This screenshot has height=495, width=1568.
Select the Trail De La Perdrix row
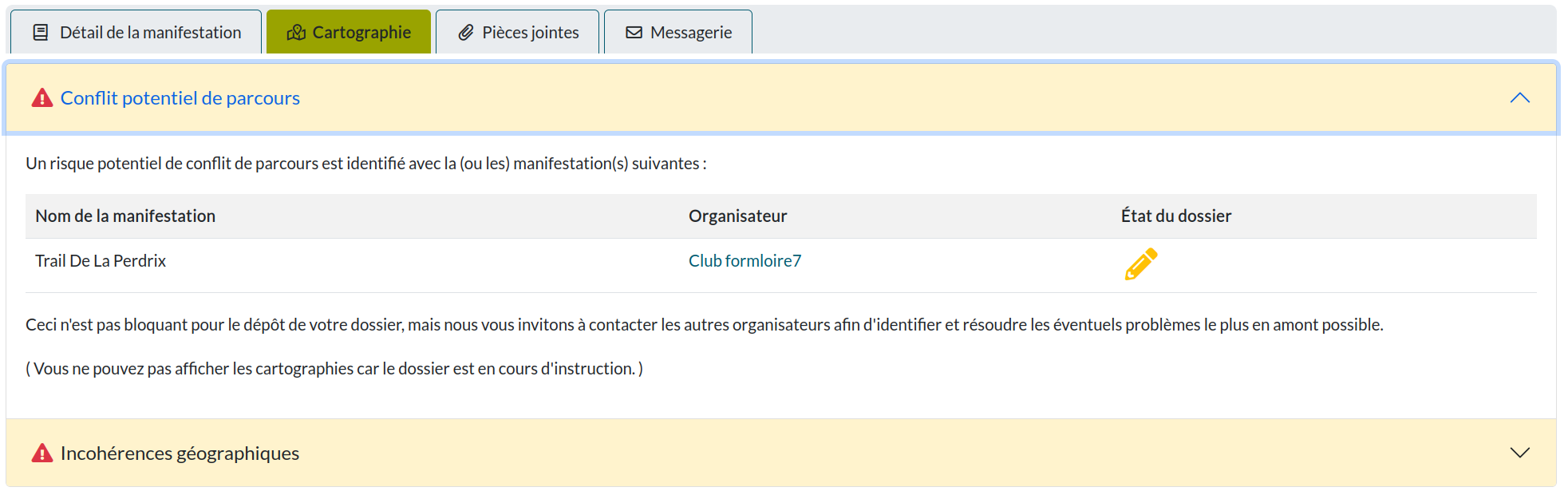(x=101, y=261)
